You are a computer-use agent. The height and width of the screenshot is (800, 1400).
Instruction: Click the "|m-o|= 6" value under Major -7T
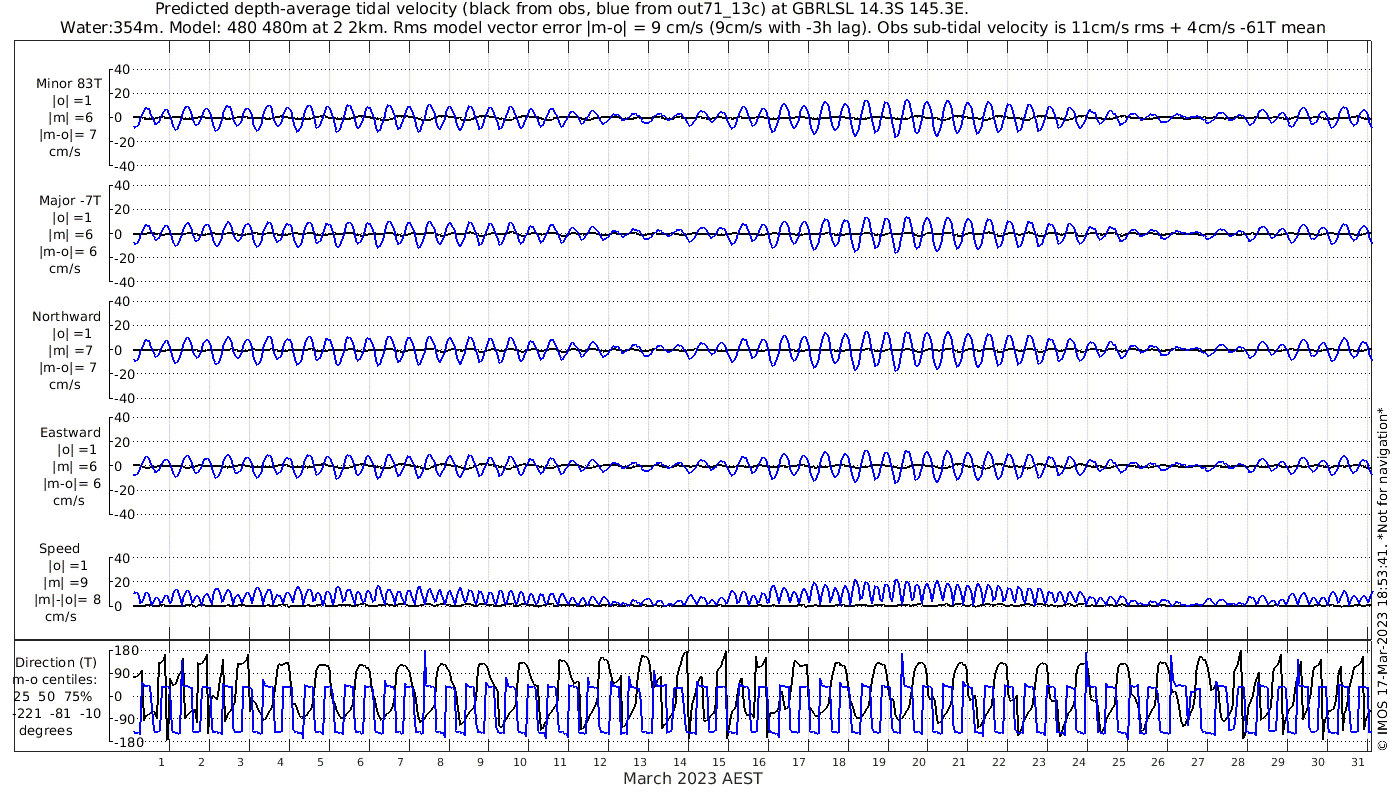[67, 252]
